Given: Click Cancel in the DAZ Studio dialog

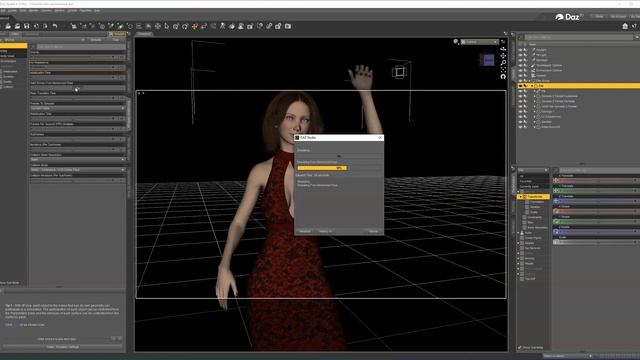Looking at the screenshot, I should pyautogui.click(x=373, y=231).
